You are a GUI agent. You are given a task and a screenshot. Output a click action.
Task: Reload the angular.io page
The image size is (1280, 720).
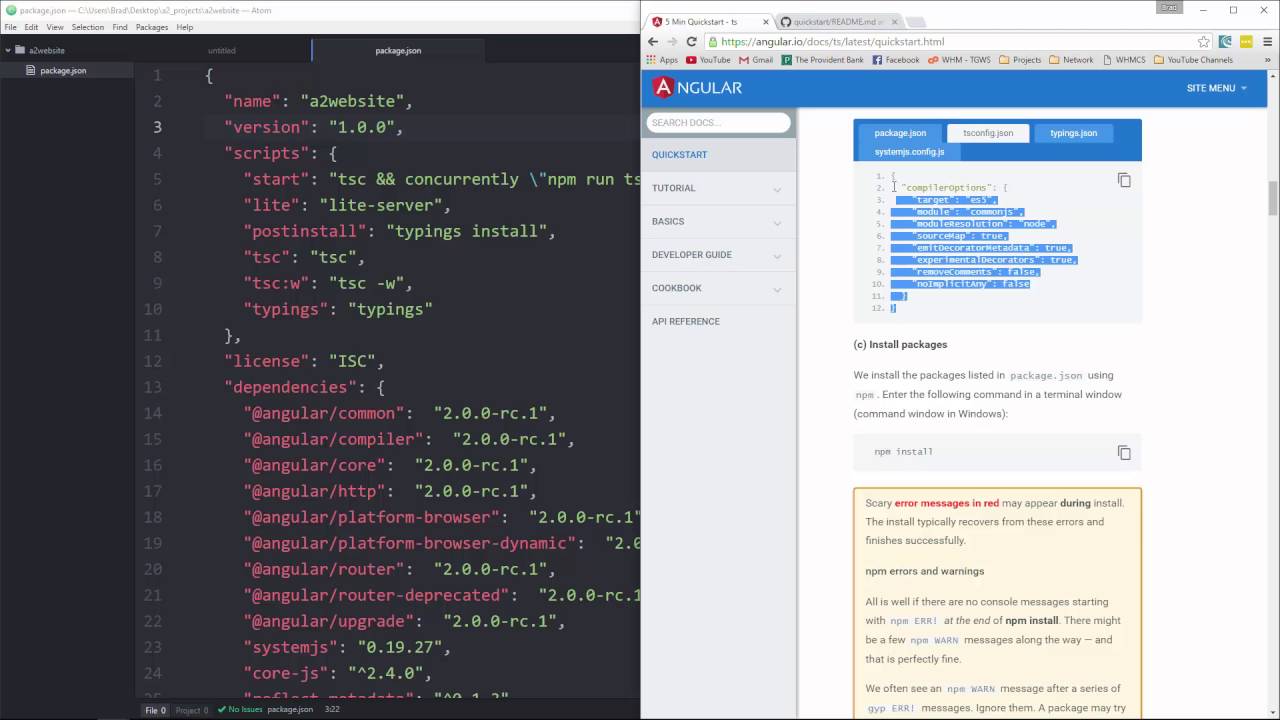(691, 42)
